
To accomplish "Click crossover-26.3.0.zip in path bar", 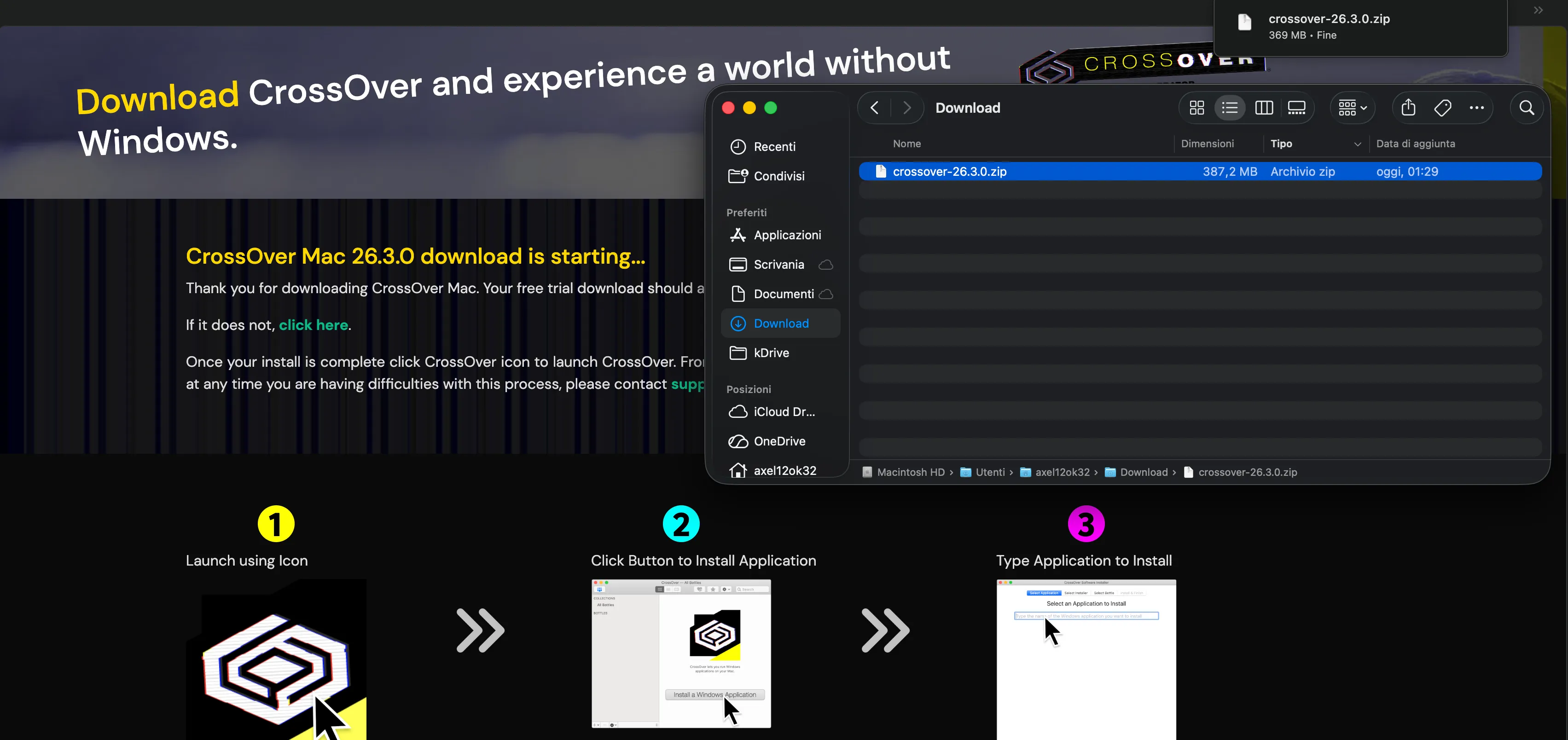I will [1240, 472].
